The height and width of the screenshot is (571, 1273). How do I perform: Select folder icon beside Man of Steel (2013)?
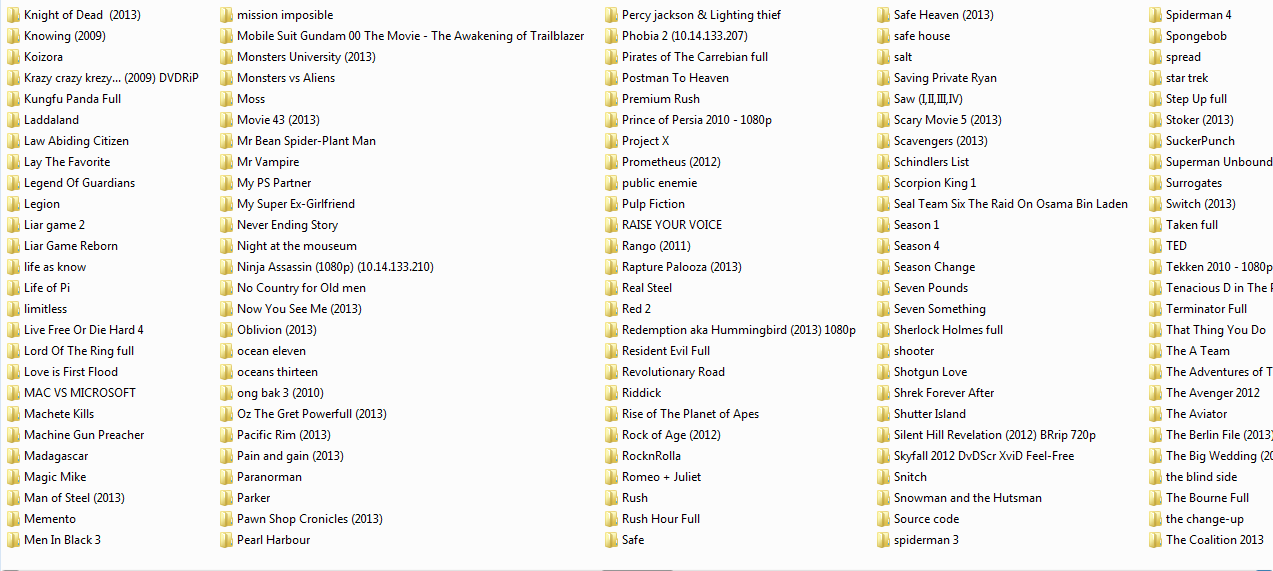coord(13,498)
